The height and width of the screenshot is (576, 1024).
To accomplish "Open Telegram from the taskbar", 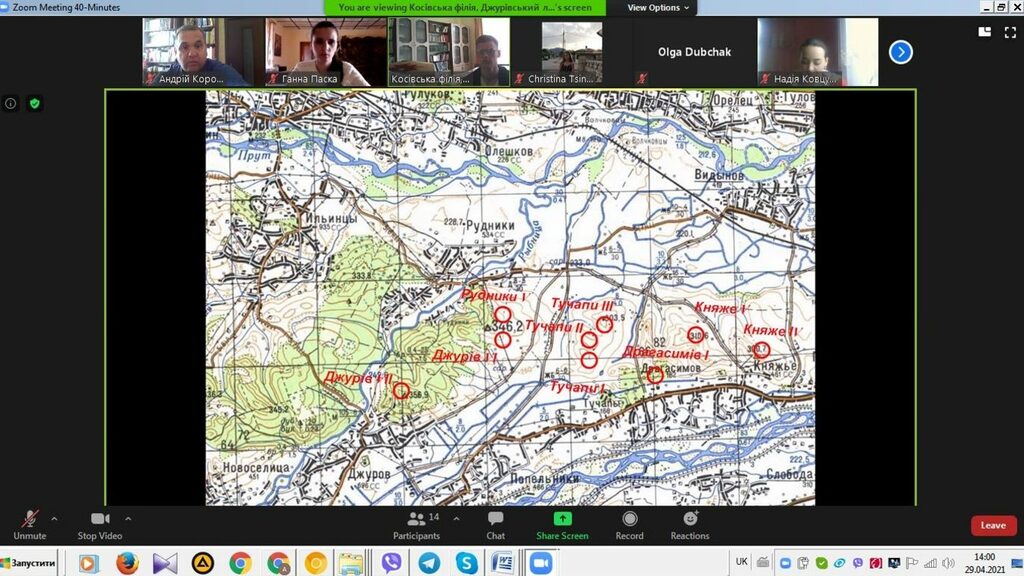I will pyautogui.click(x=429, y=563).
